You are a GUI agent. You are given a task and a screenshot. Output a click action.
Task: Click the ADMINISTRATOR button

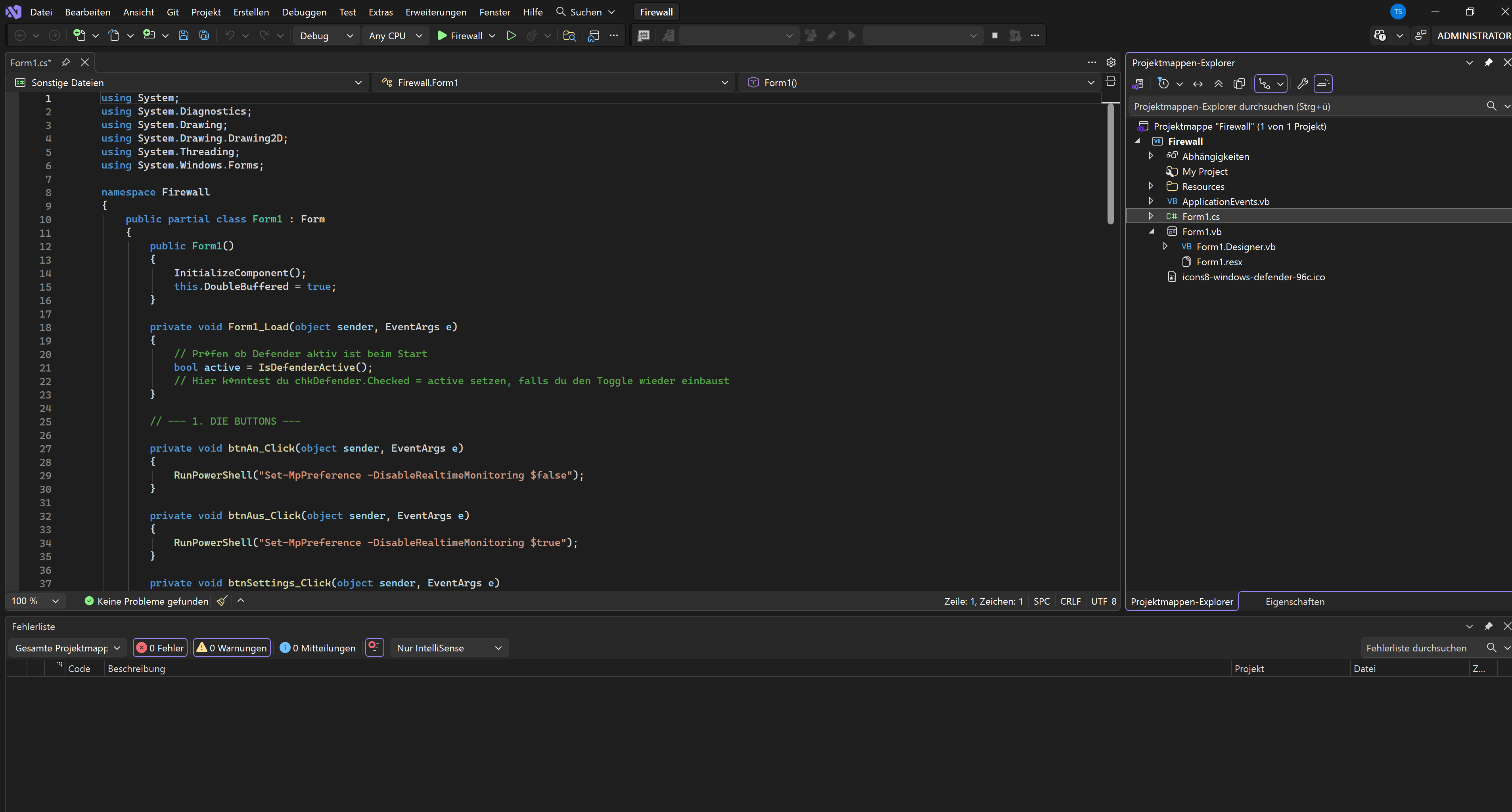tap(1473, 35)
